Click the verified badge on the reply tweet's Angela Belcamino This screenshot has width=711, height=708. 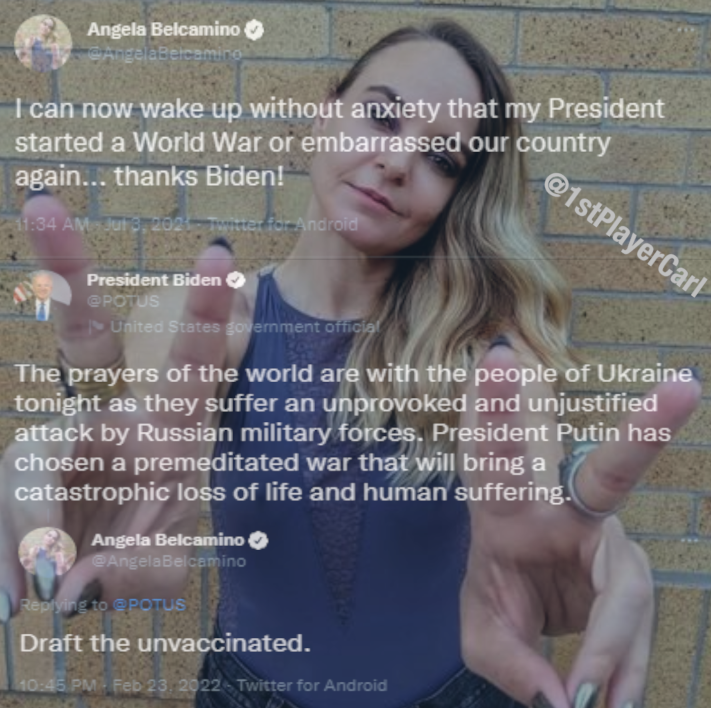tap(259, 541)
